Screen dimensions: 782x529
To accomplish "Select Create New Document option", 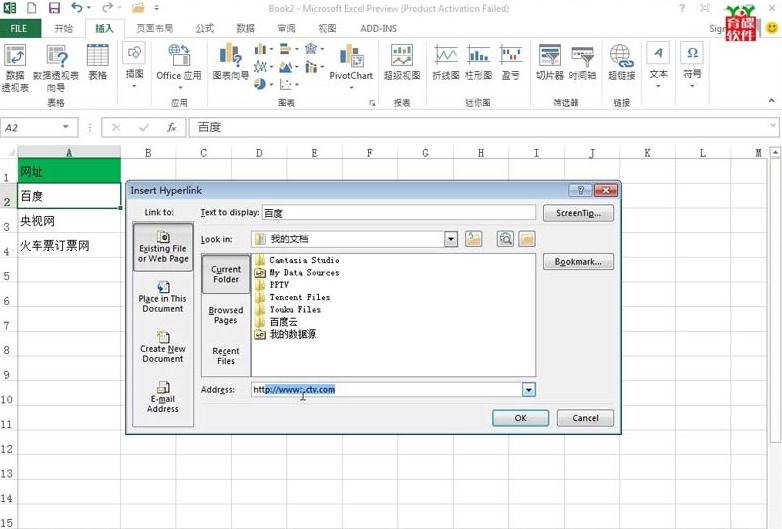I will point(163,347).
